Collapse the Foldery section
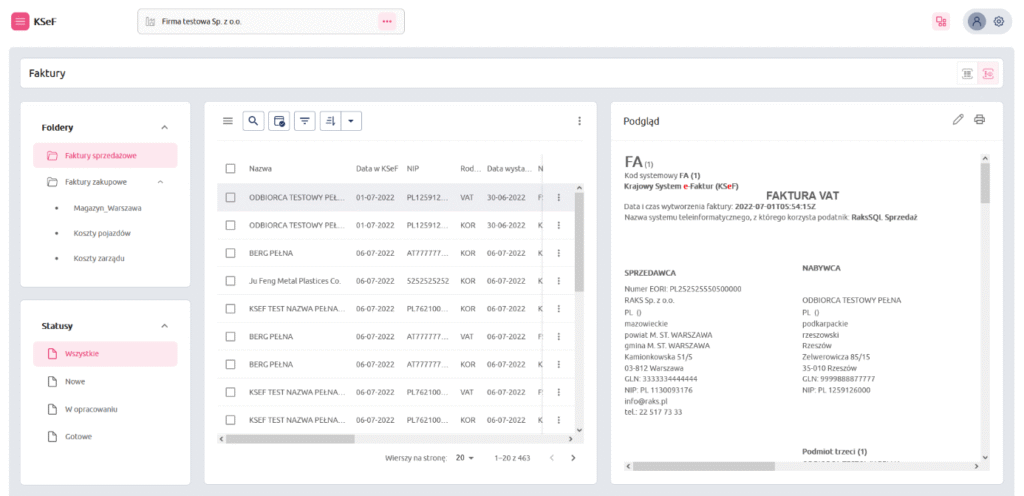The width and height of the screenshot is (1024, 496). tap(164, 128)
